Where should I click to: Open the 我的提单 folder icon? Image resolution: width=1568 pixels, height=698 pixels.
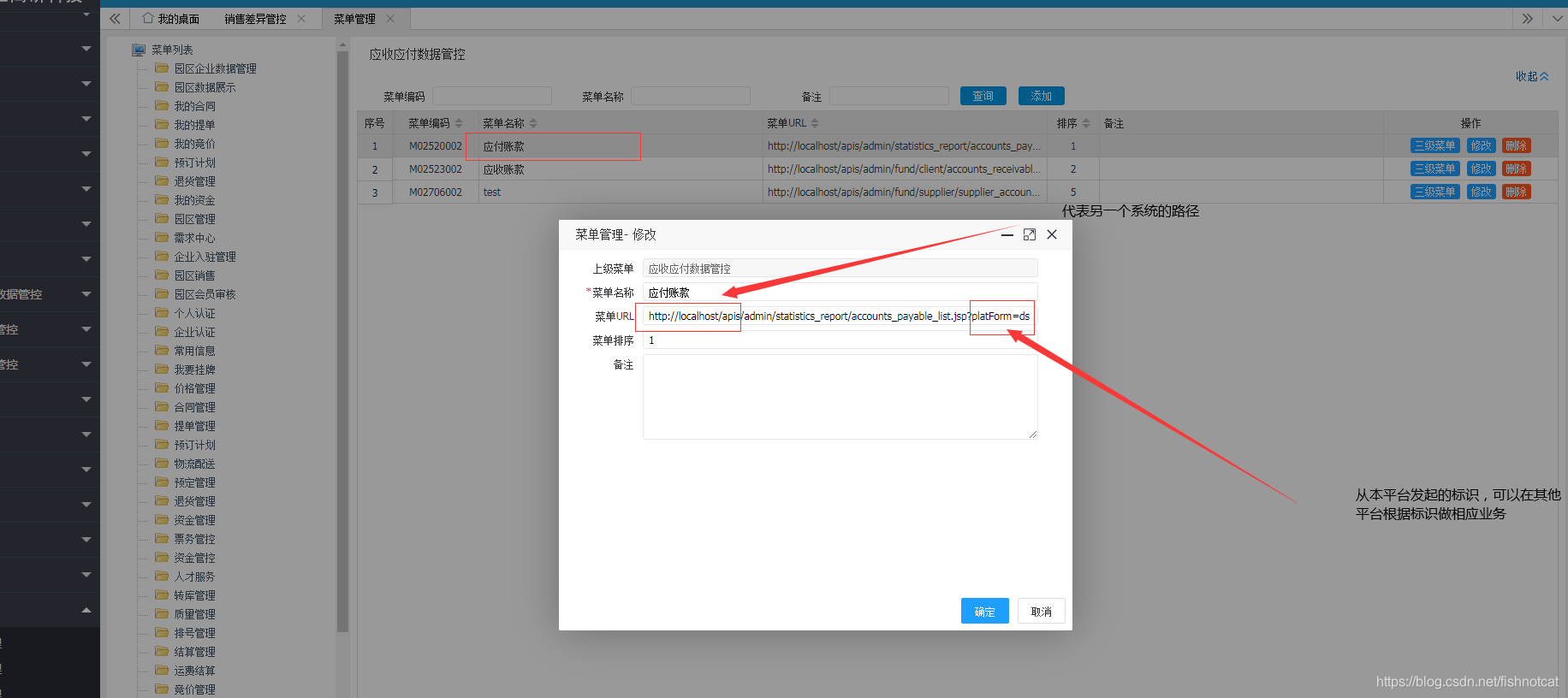click(x=162, y=124)
